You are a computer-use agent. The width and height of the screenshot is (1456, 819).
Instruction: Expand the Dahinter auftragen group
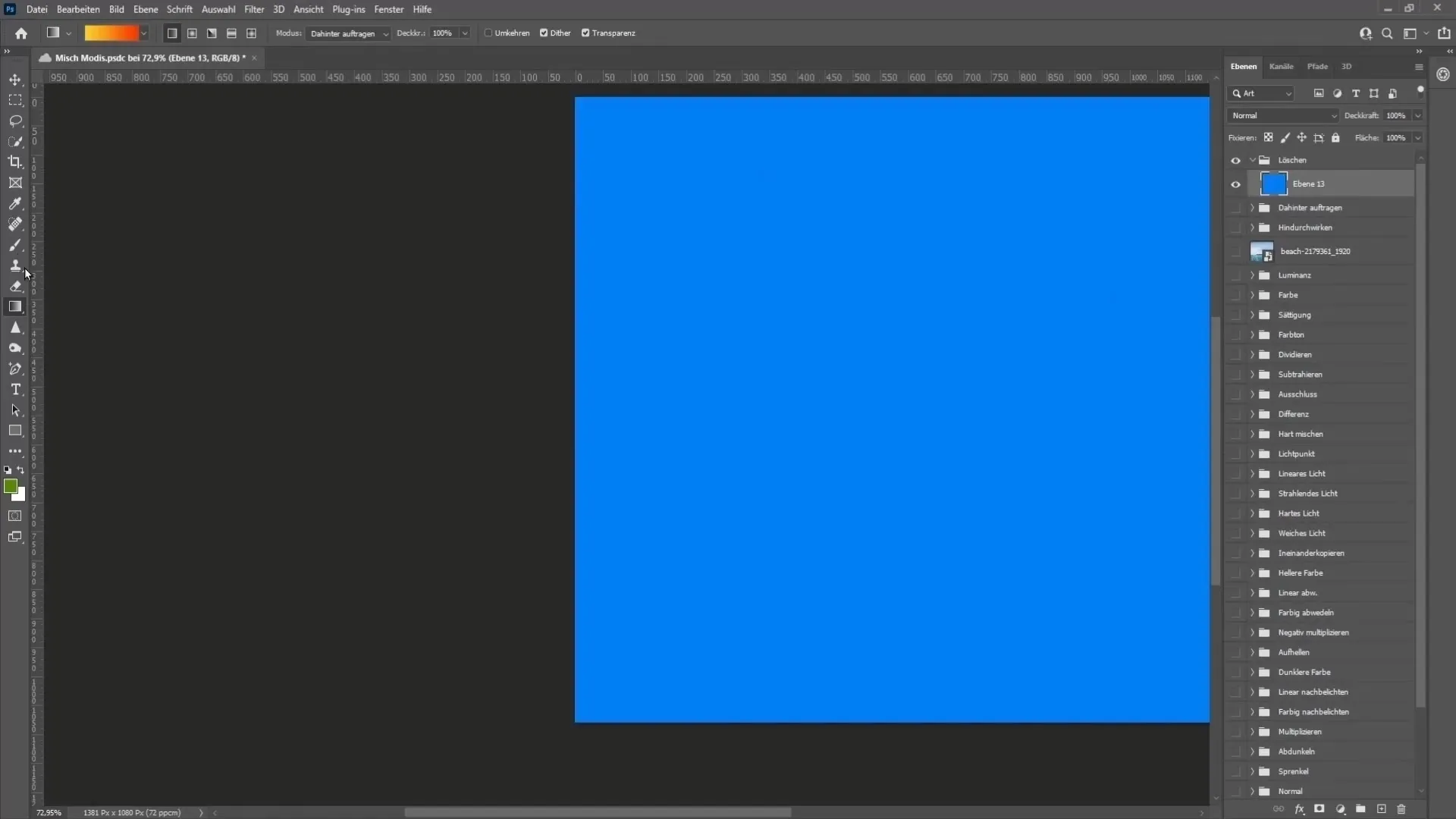click(1251, 207)
